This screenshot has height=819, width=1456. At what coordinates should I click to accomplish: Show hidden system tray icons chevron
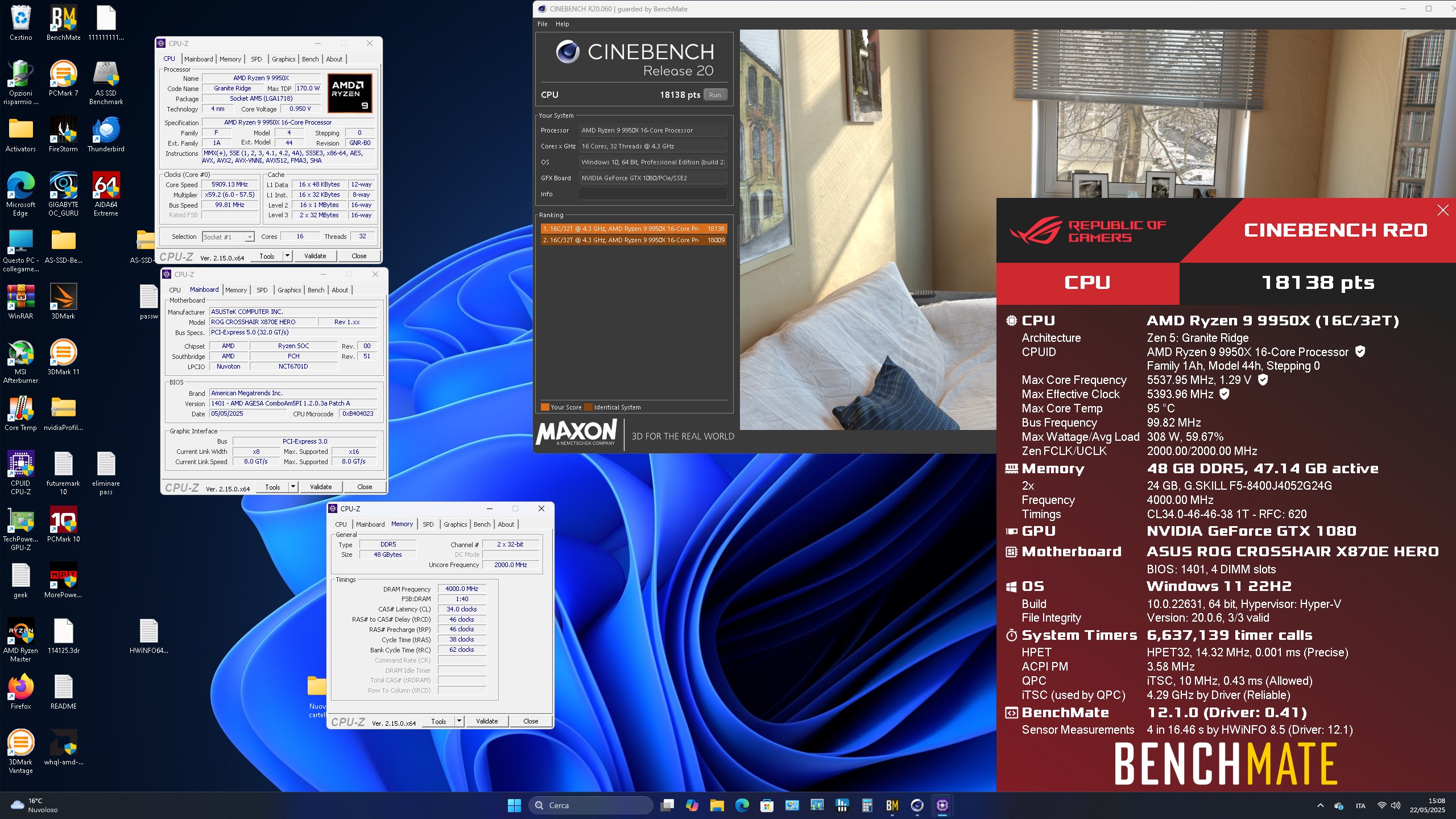pos(1321,805)
